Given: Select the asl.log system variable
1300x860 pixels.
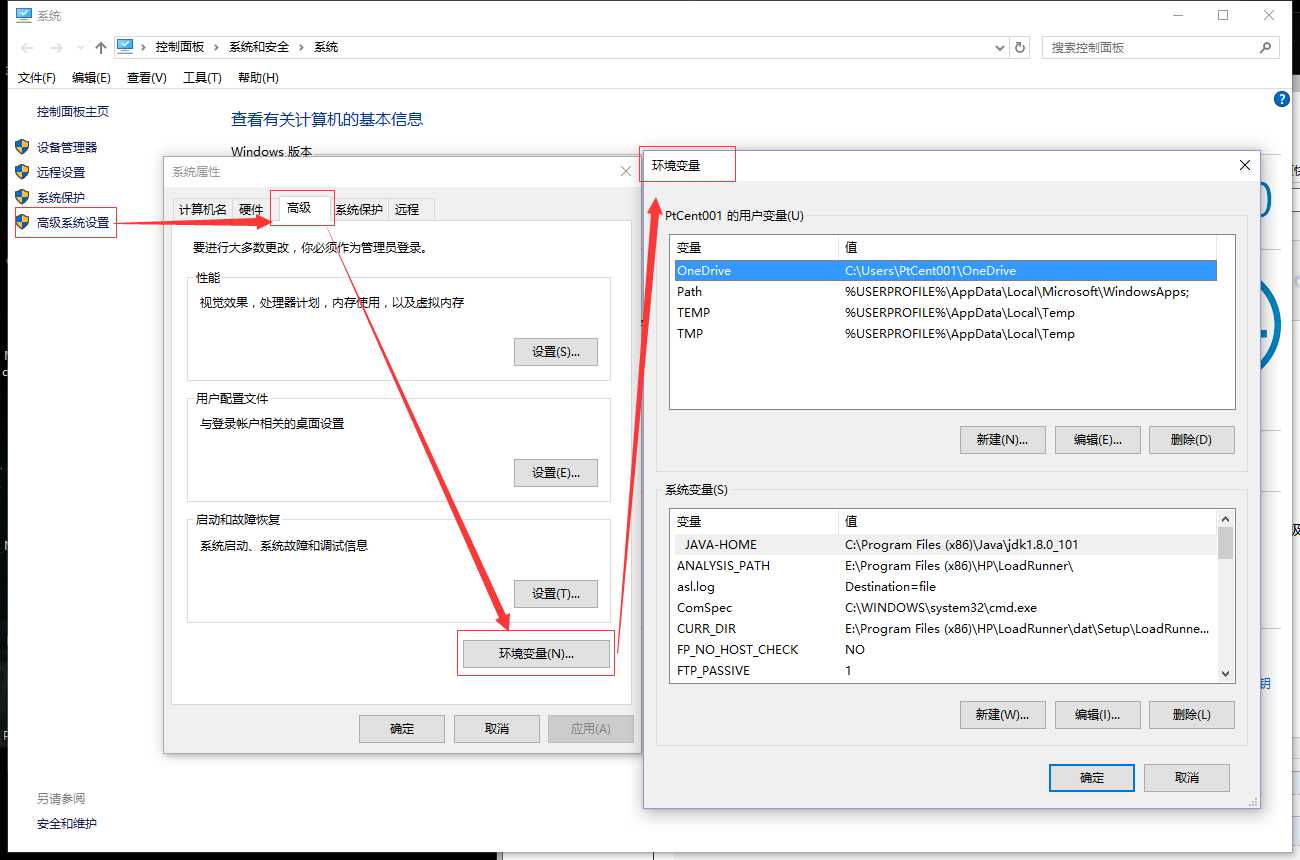Looking at the screenshot, I should [944, 587].
